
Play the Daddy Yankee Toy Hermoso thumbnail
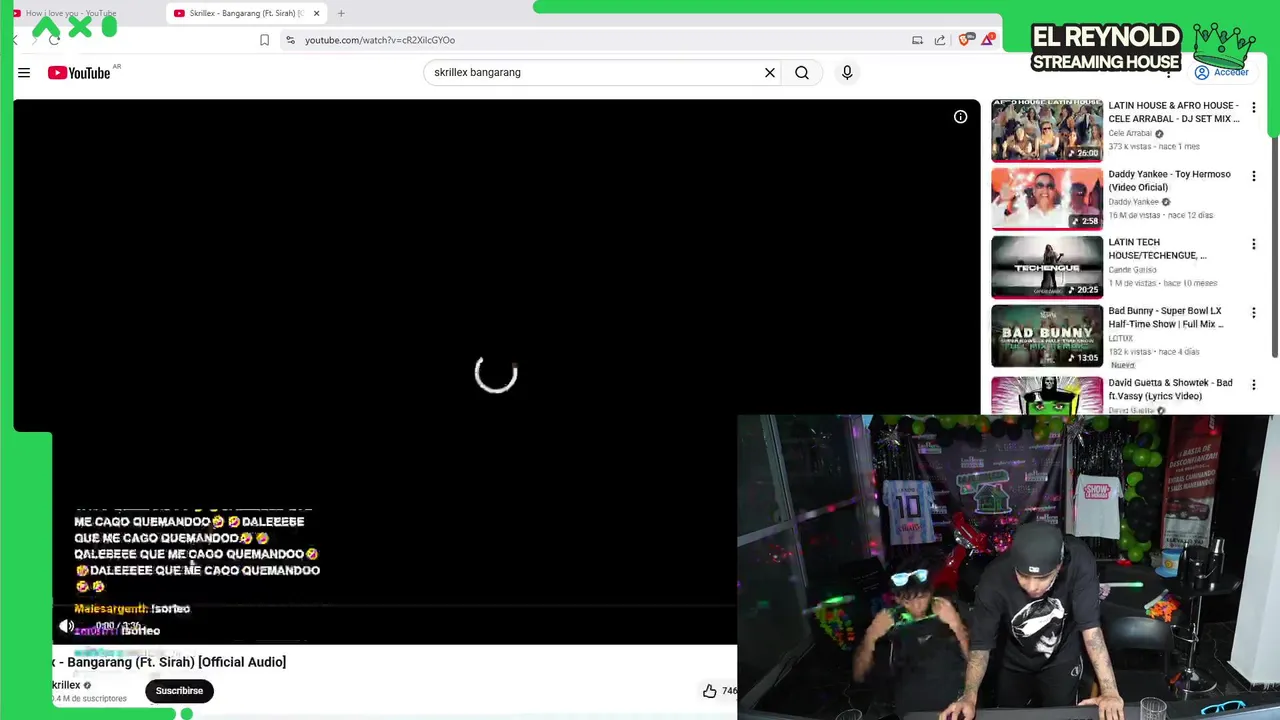tap(1047, 198)
